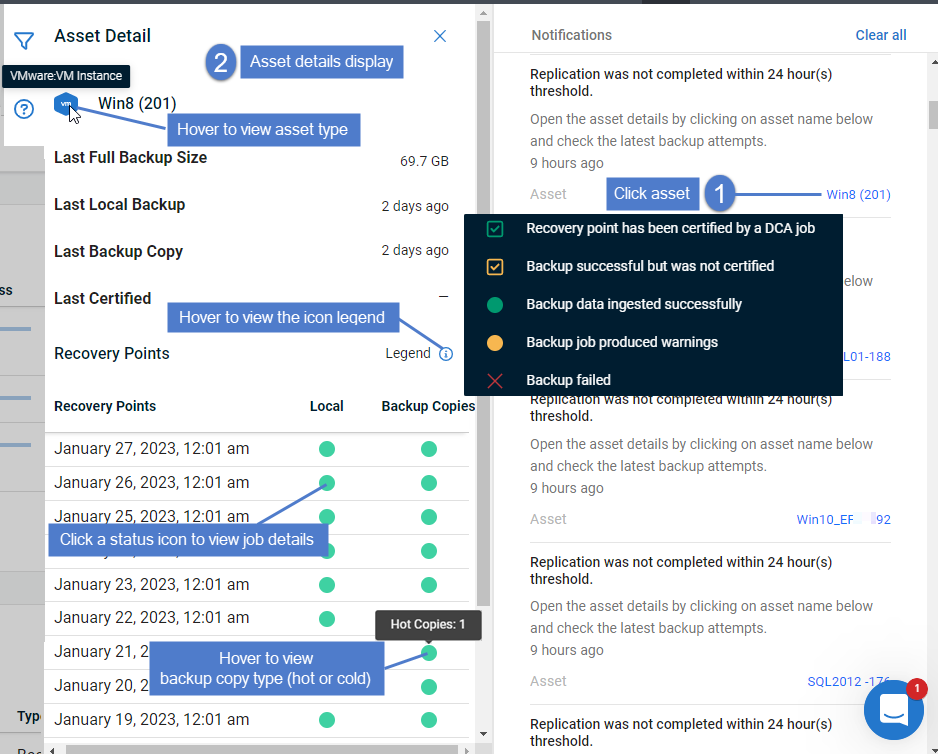Select the January 22, 2023, 12:01 am row
Viewport: 938px width, 754px height.
point(257,618)
